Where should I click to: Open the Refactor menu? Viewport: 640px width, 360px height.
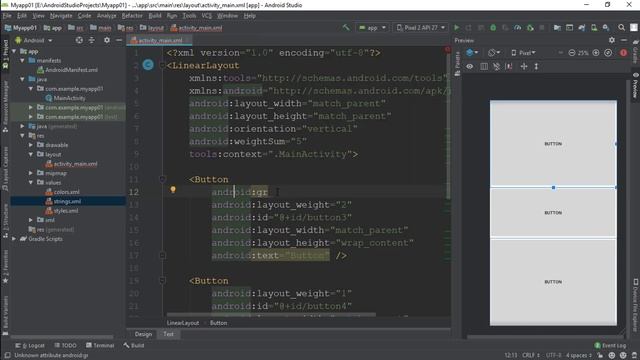point(132,16)
